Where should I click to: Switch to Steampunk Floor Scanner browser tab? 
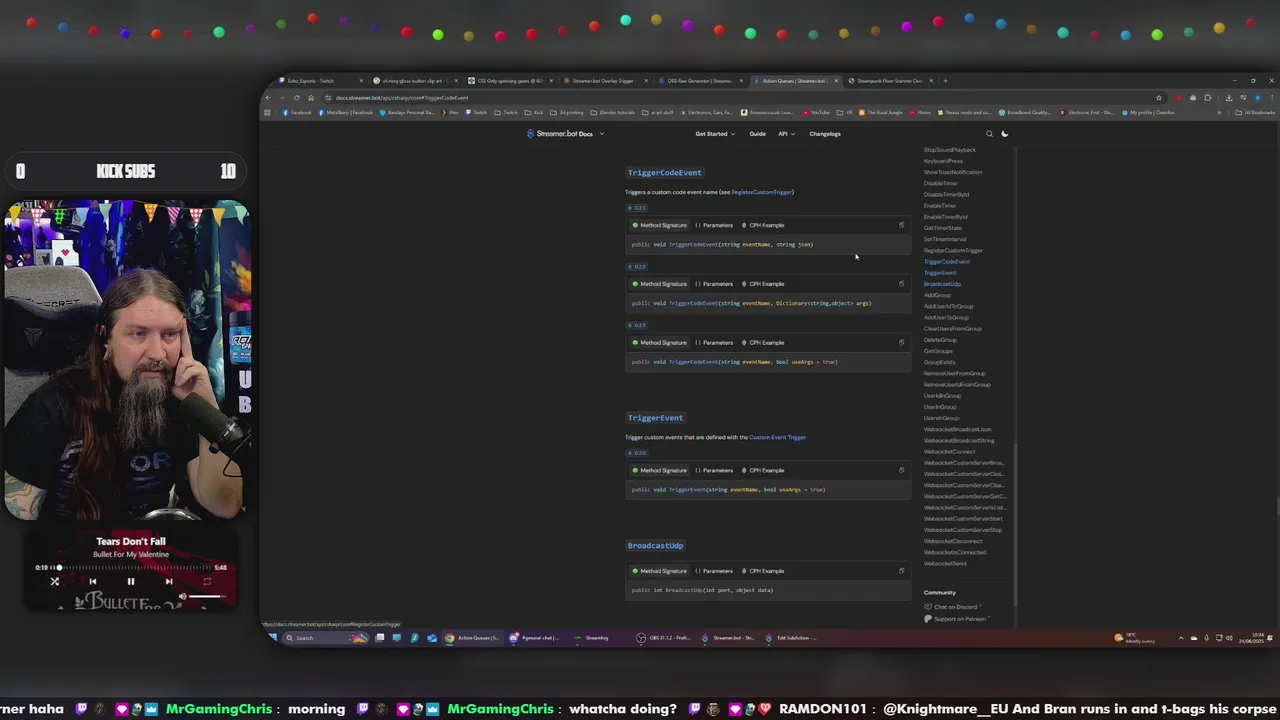pos(889,81)
